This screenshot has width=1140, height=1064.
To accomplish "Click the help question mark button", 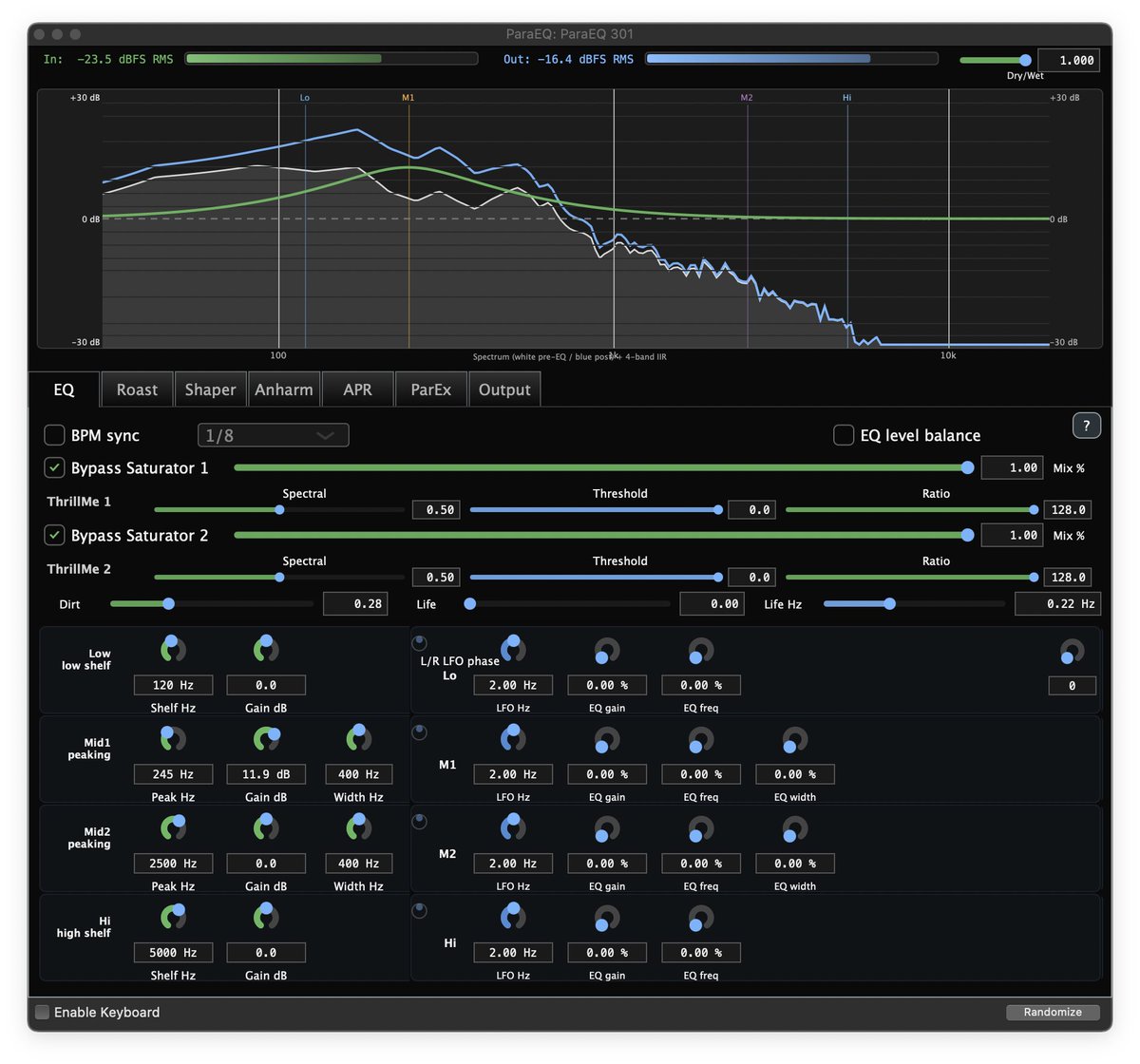I will point(1087,426).
